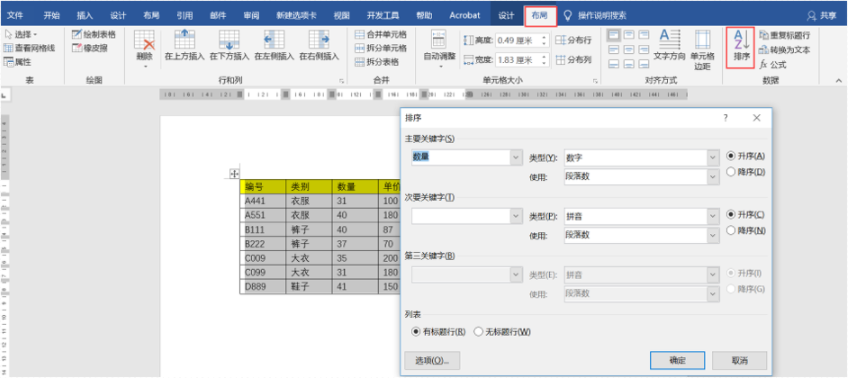Switch to the 审阅 tab
Viewport: 848px width, 378px height.
click(x=251, y=15)
